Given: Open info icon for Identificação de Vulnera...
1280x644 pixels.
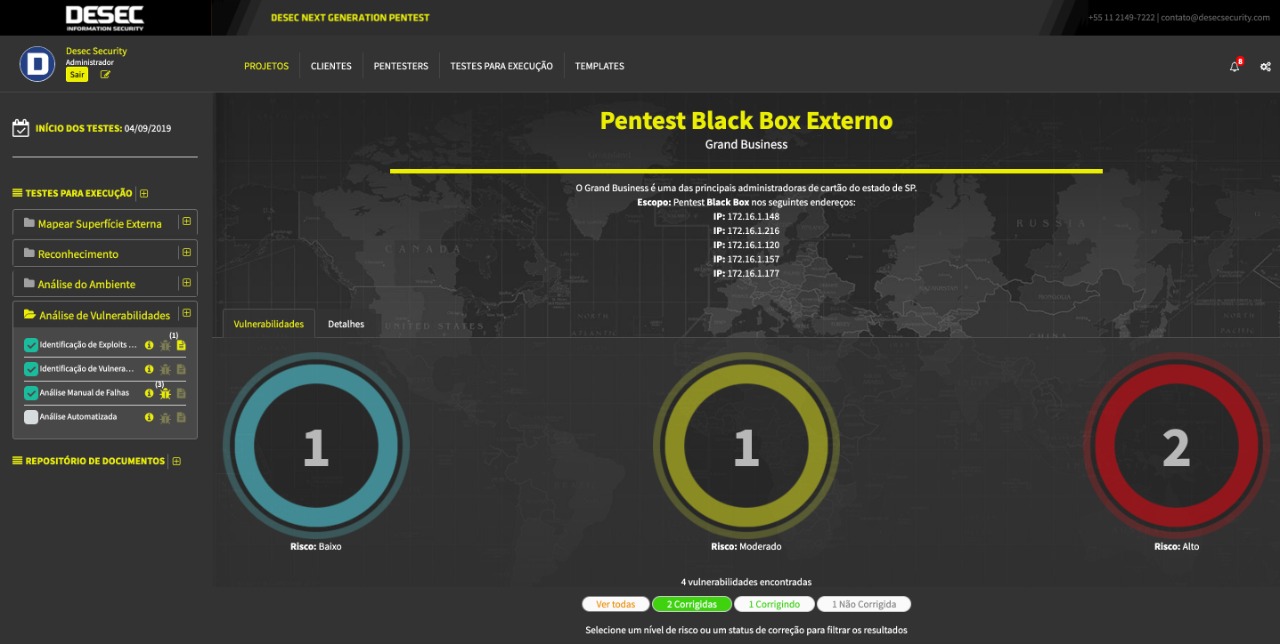Looking at the screenshot, I should click(149, 369).
